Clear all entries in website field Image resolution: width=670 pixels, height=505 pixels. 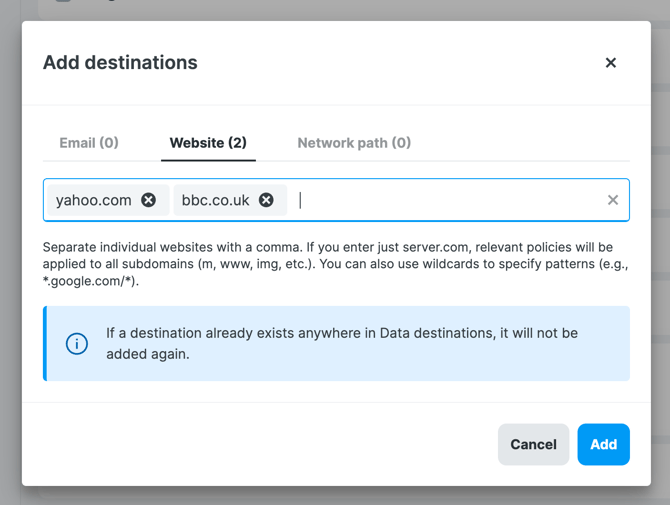[x=613, y=200]
